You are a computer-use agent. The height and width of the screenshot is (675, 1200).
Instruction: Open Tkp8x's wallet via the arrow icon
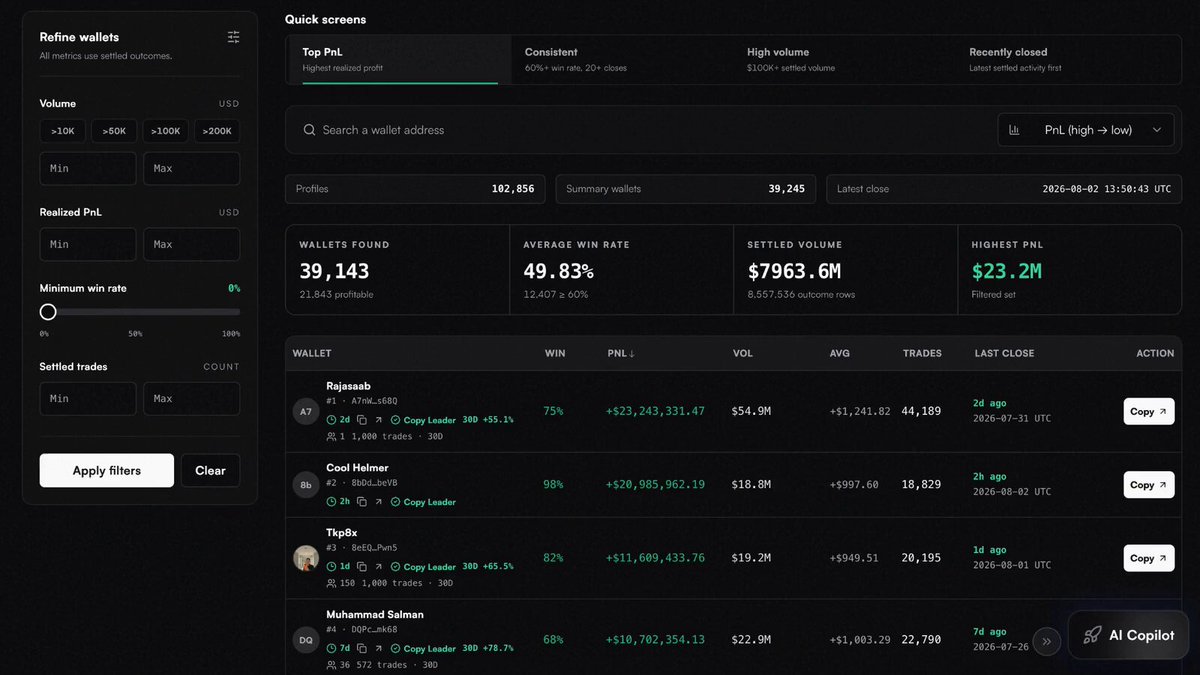click(378, 567)
